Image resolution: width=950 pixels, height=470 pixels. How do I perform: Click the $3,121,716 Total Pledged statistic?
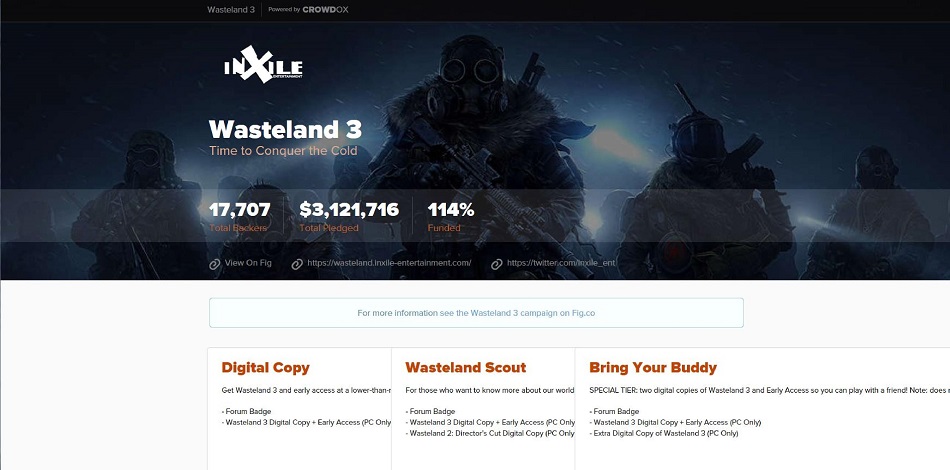click(x=349, y=216)
